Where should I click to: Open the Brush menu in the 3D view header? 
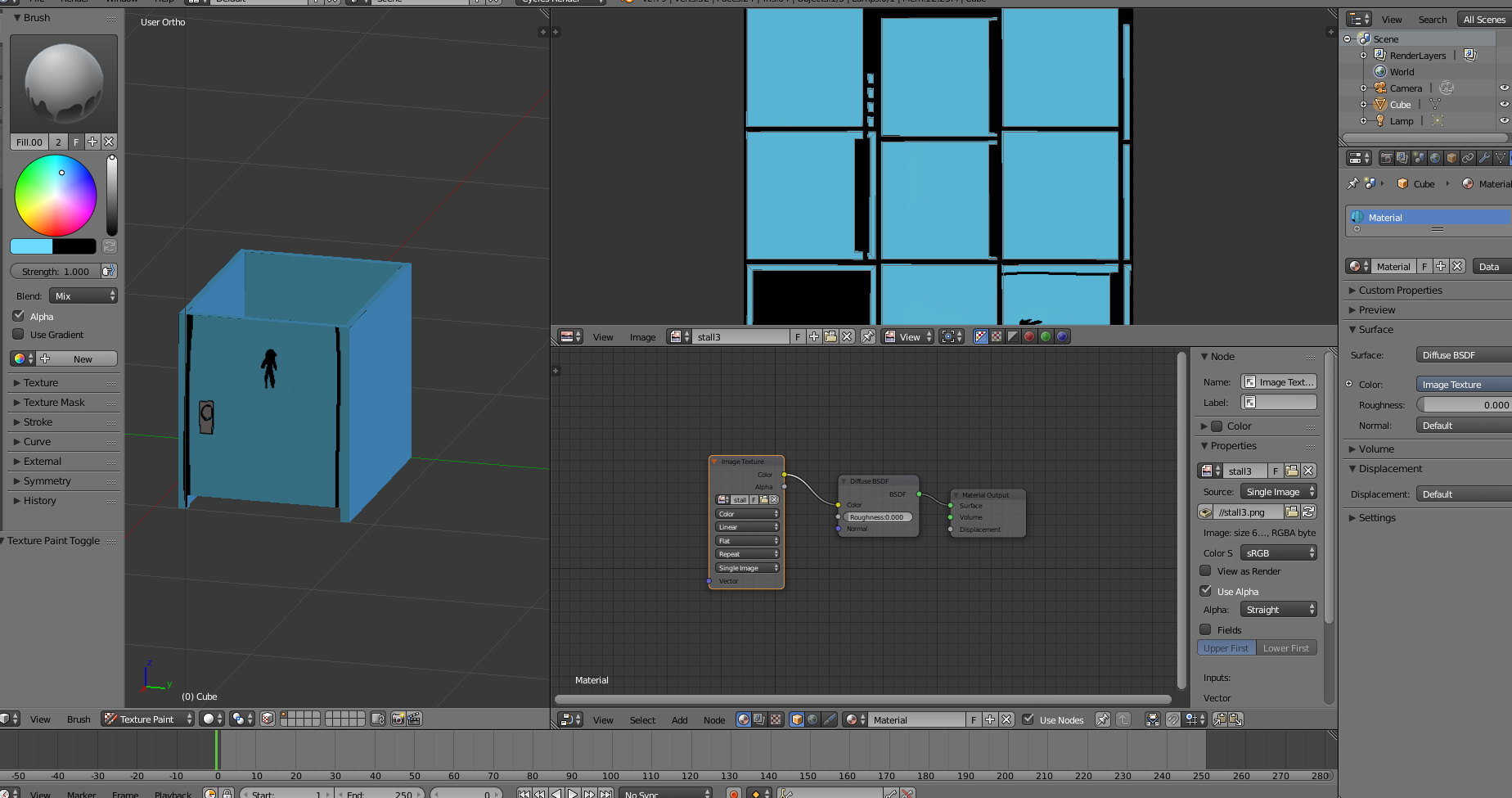pos(79,719)
